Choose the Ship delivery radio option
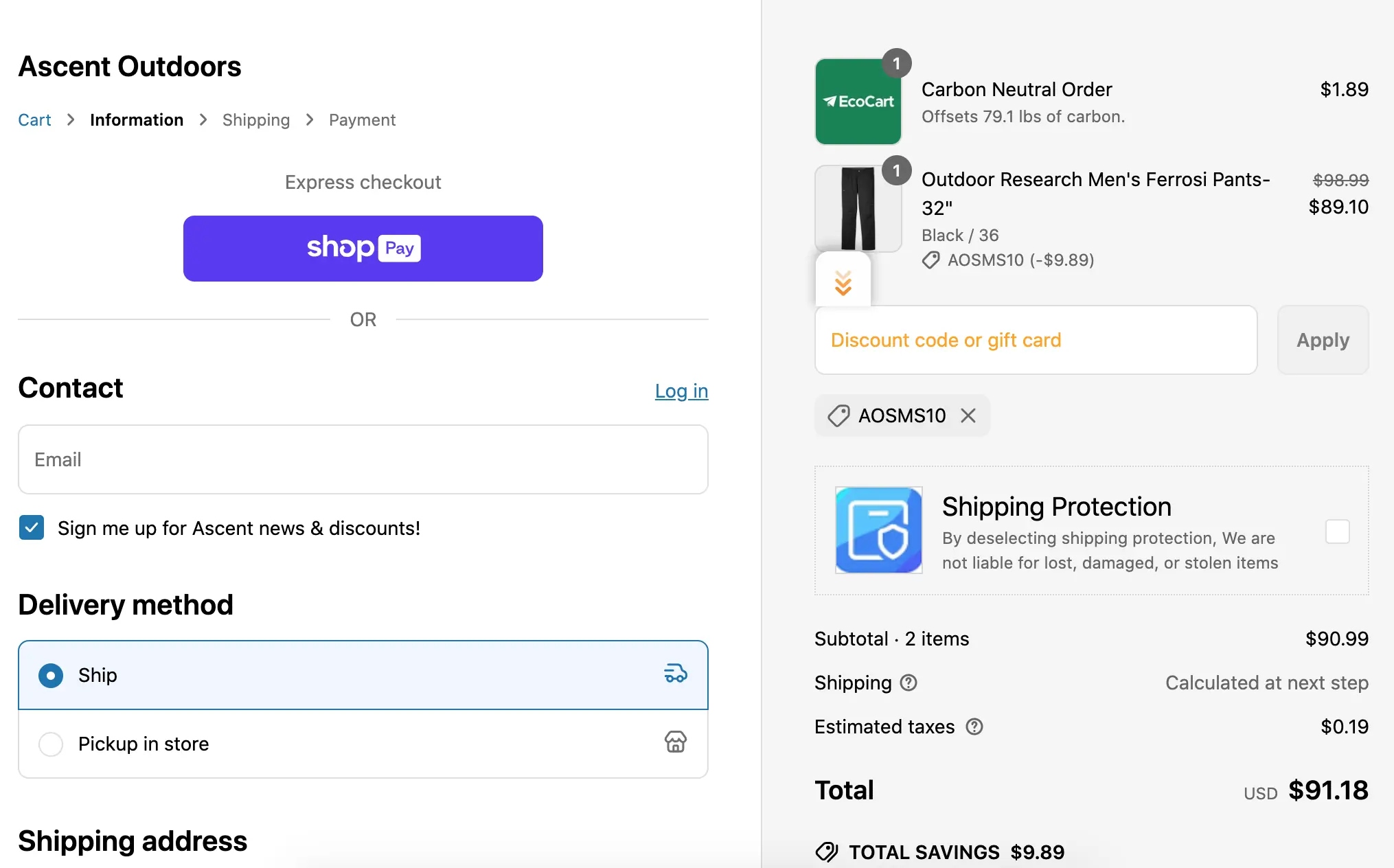 point(51,675)
